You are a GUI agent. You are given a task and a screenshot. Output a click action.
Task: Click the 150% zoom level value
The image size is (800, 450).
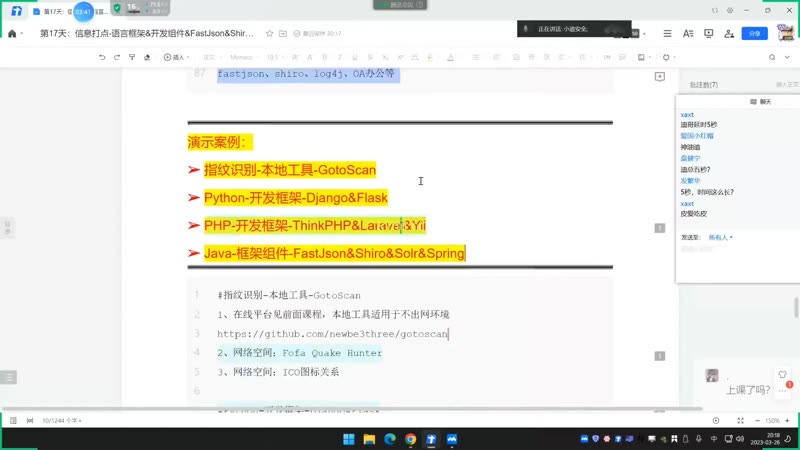(772, 420)
